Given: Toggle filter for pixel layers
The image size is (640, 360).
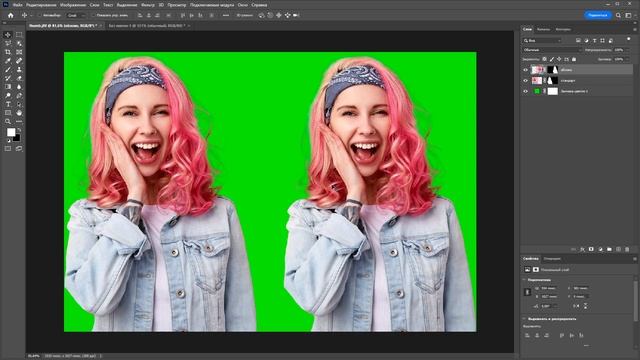Looking at the screenshot, I should tap(578, 40).
